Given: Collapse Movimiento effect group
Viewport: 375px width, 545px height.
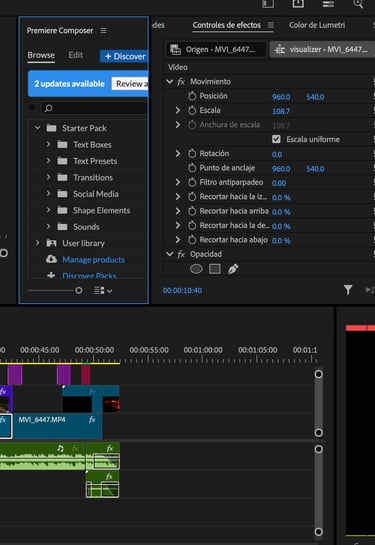Looking at the screenshot, I should [x=170, y=82].
